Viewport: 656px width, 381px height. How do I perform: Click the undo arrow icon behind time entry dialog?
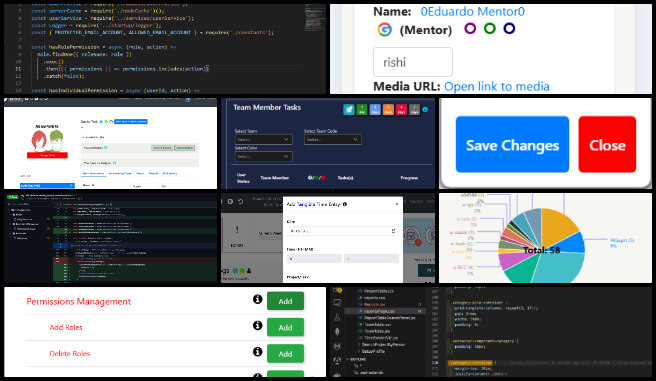(241, 202)
